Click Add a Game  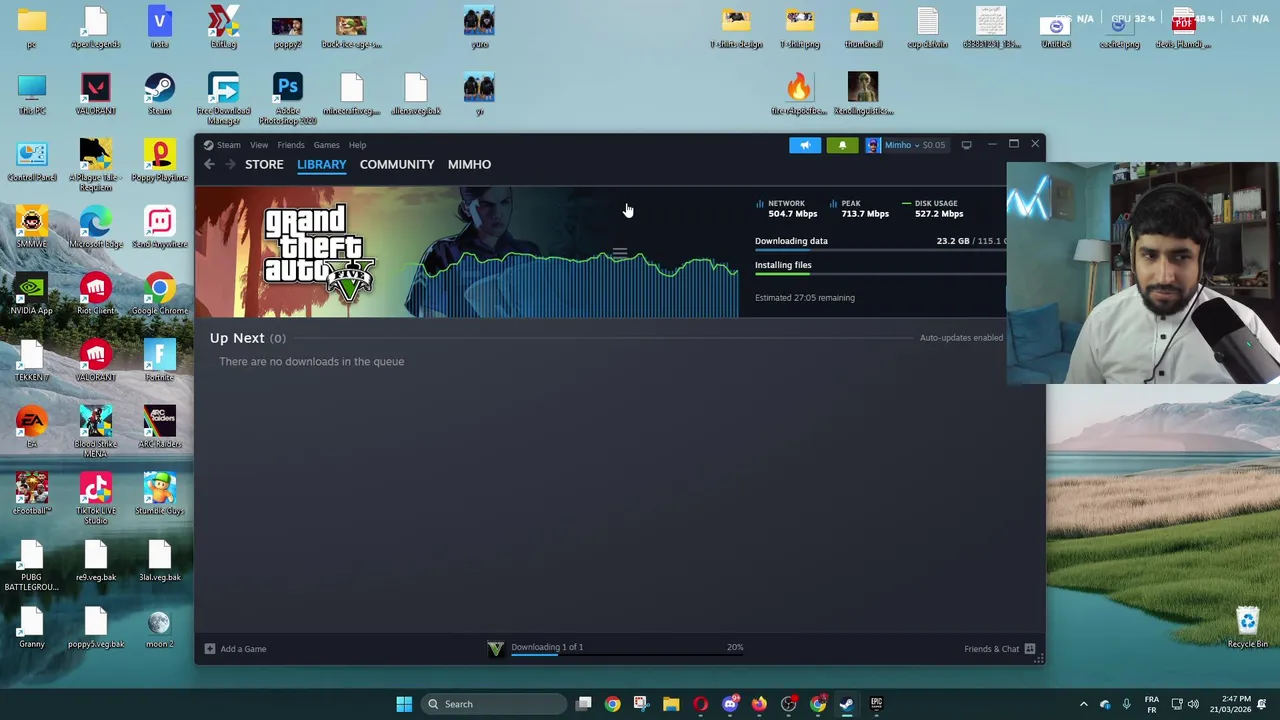(x=236, y=649)
